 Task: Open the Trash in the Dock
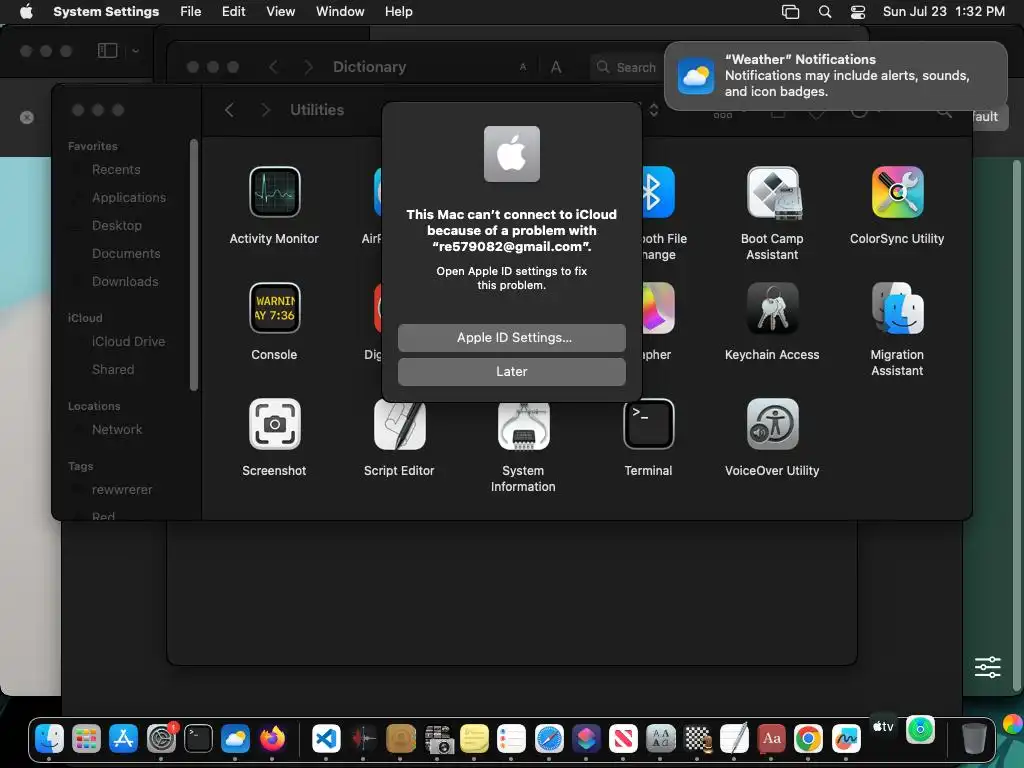pos(974,739)
